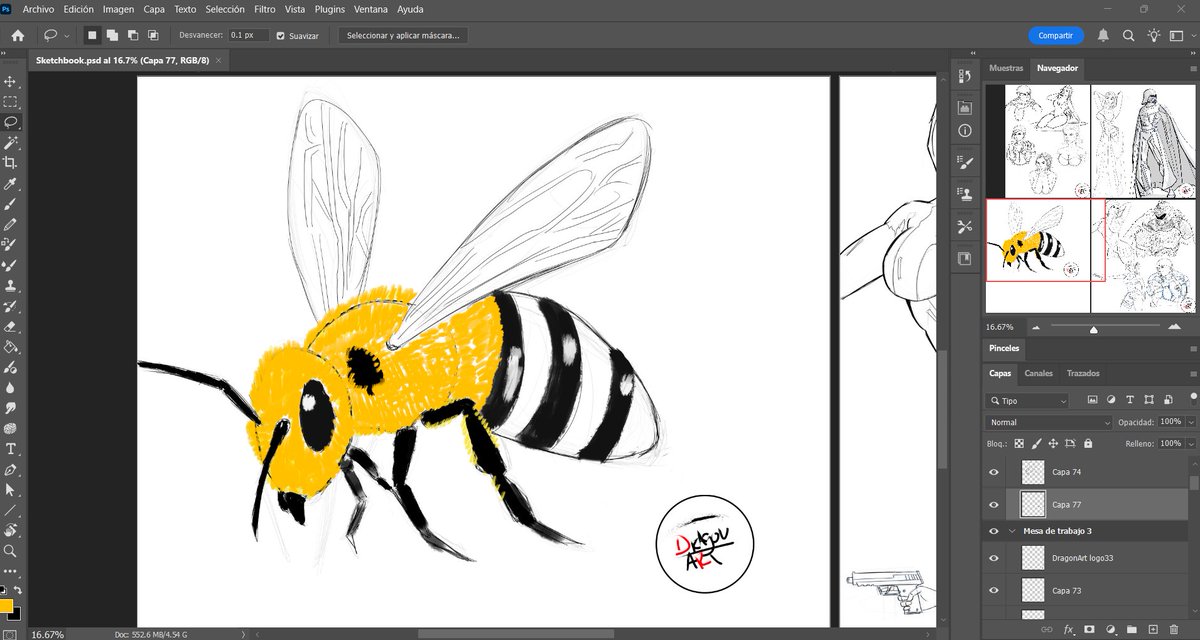The width and height of the screenshot is (1200, 640).
Task: Select the Path Selection arrow tool
Action: tap(10, 490)
